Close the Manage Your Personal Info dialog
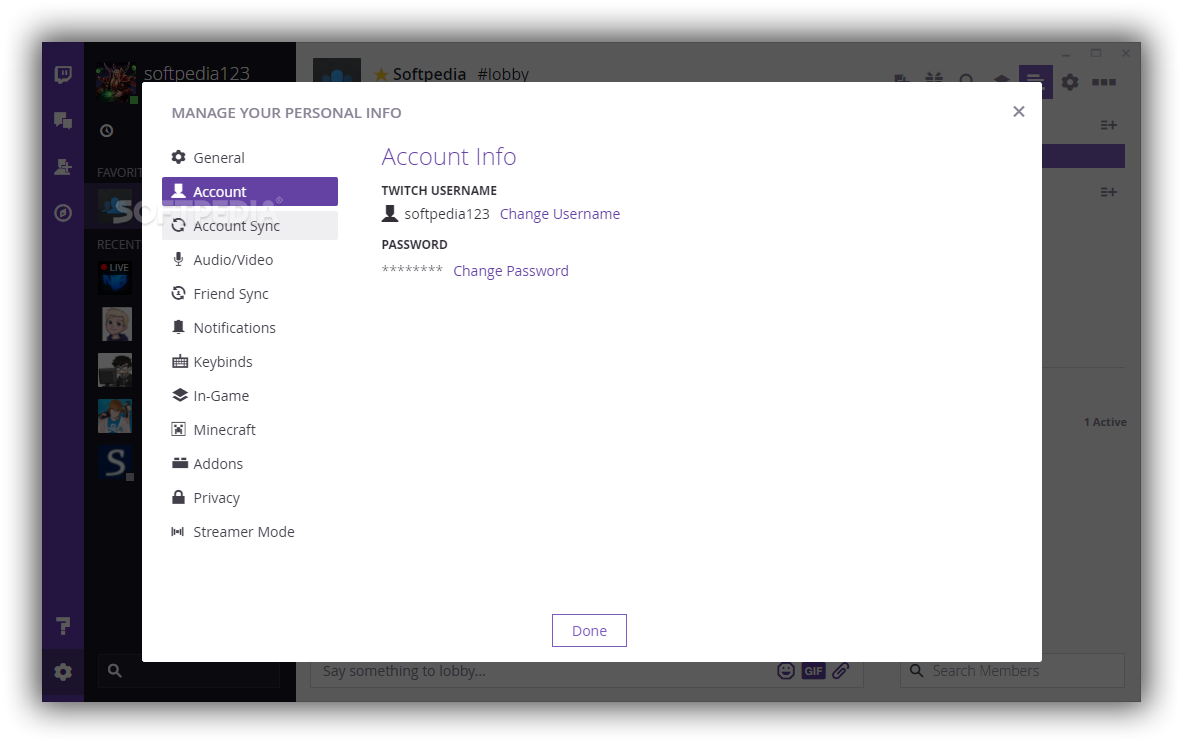Image resolution: width=1183 pixels, height=744 pixels. [1019, 112]
